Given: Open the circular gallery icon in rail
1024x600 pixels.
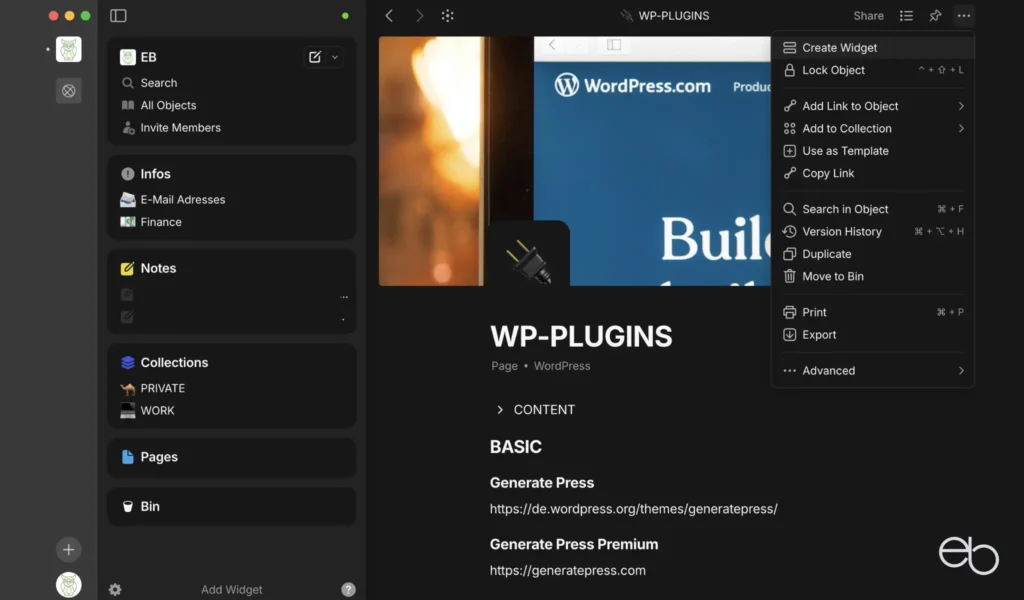Looking at the screenshot, I should pyautogui.click(x=69, y=91).
